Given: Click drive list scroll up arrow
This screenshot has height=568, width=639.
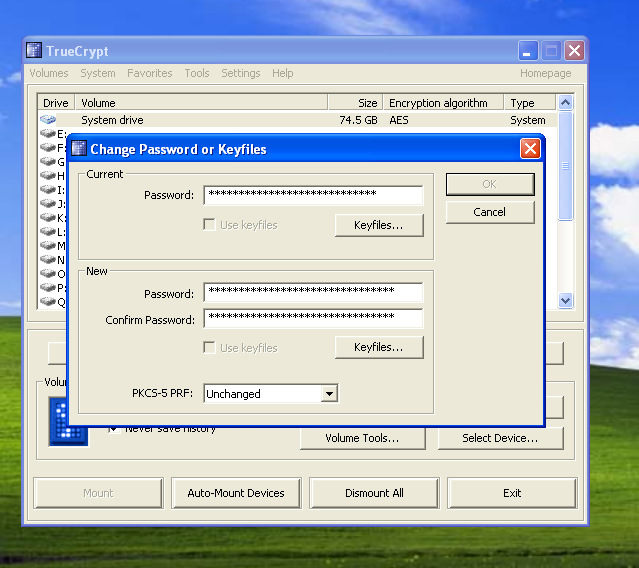Looking at the screenshot, I should 565,102.
